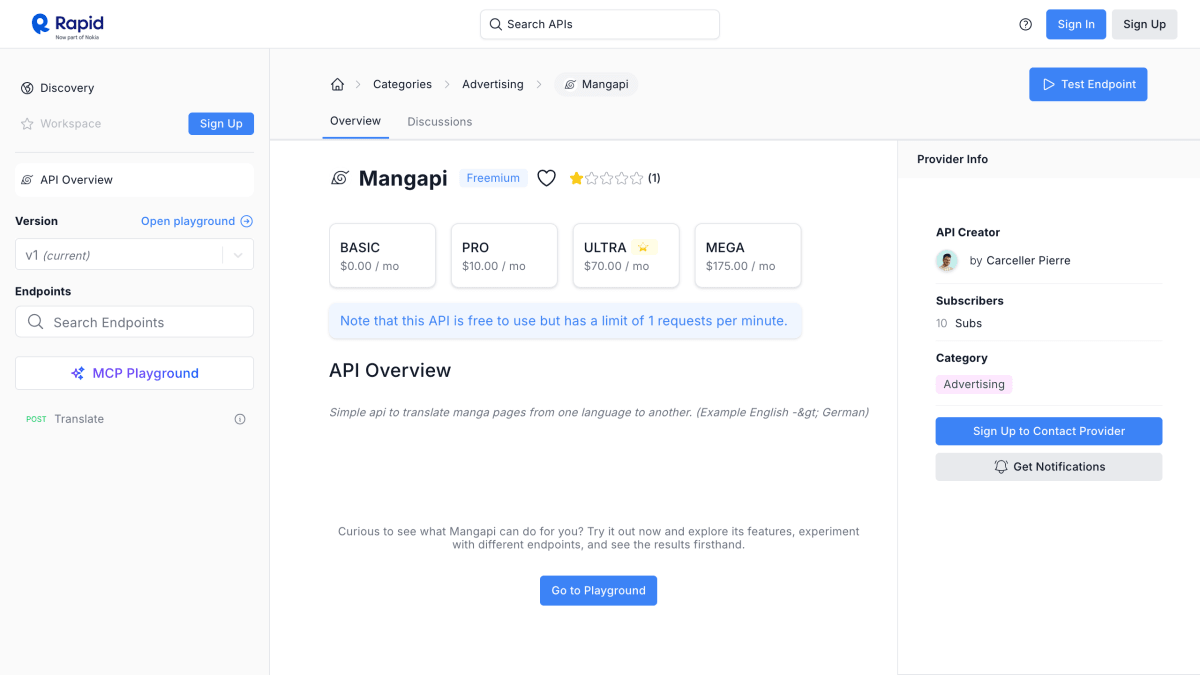
Task: Favorite Mangapi with the heart icon
Action: [x=546, y=178]
